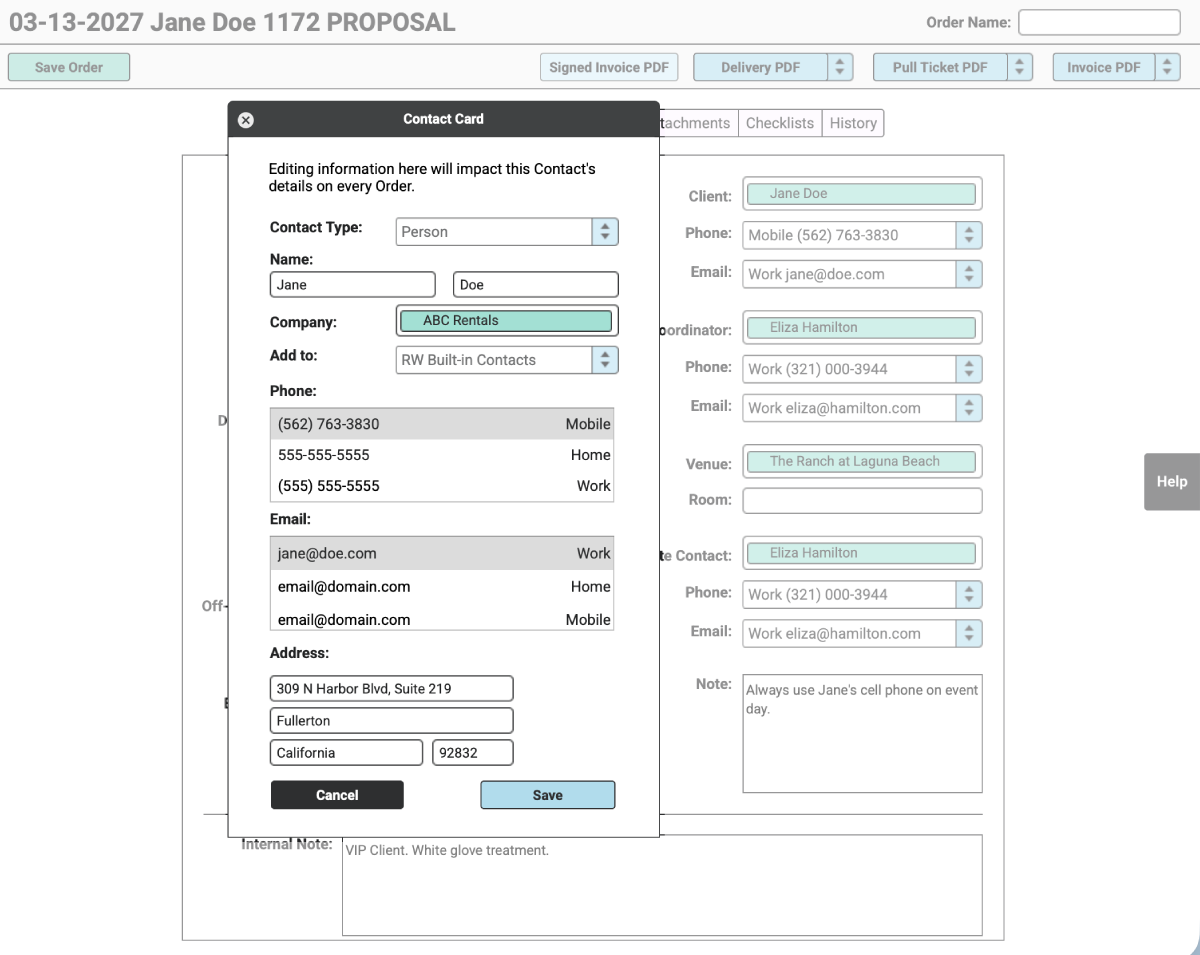Click The Ranch at Laguna Beach venue tag
This screenshot has width=1200, height=955.
coord(861,462)
